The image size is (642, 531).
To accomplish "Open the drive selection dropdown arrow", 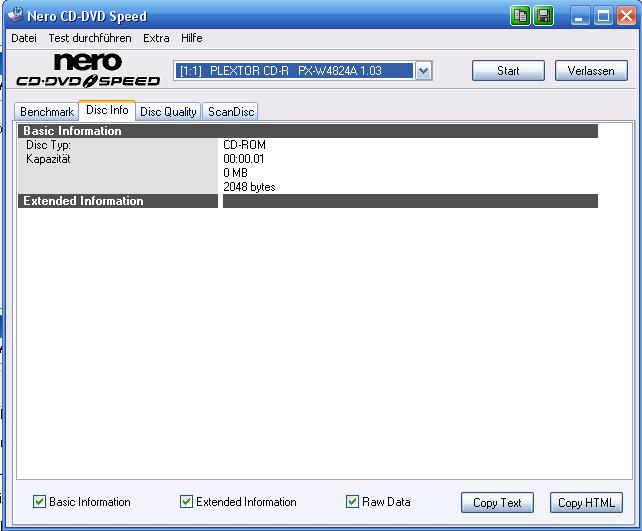I will point(423,71).
